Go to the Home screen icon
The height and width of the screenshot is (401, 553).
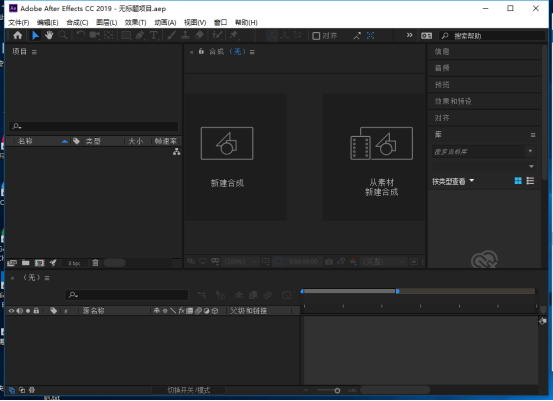point(18,35)
